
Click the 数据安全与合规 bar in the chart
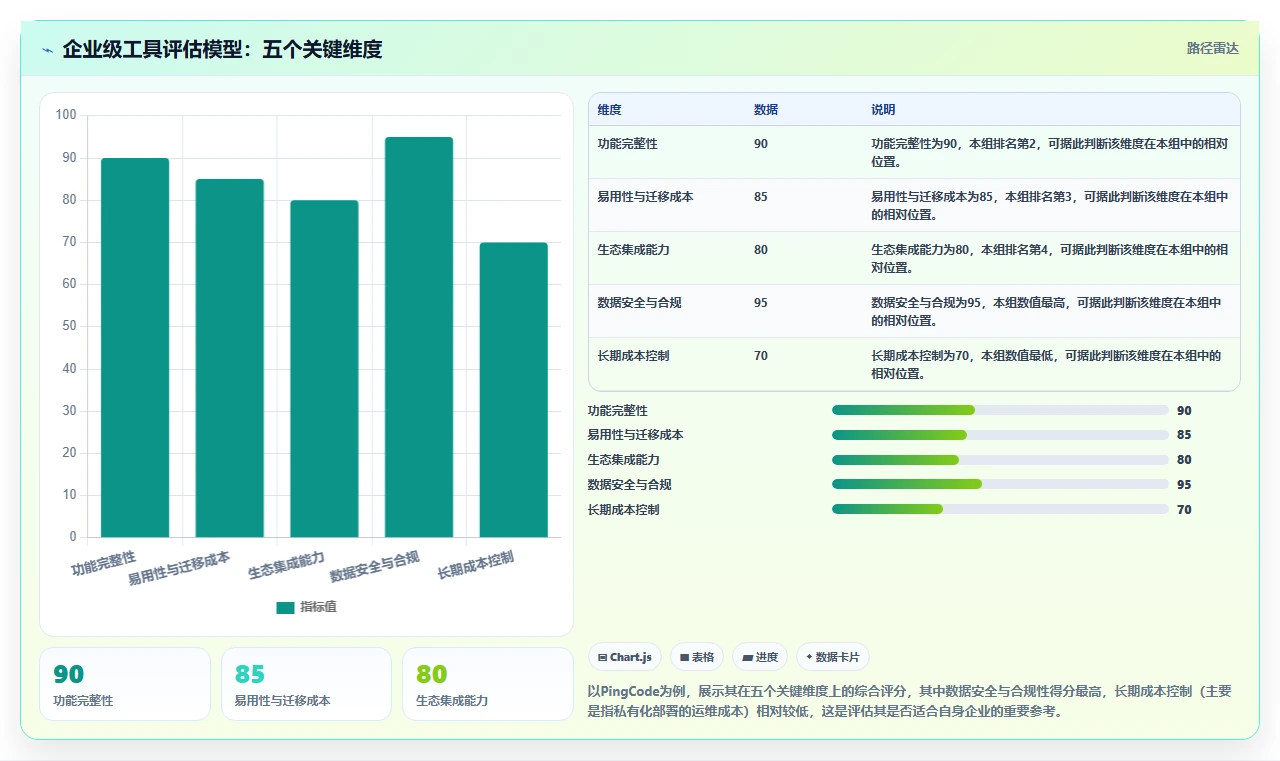pyautogui.click(x=419, y=337)
